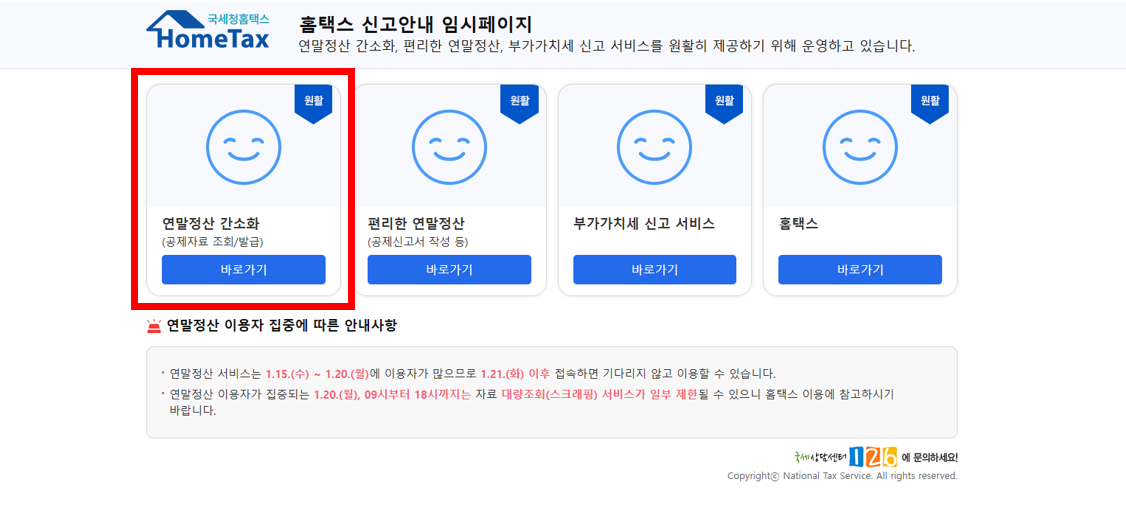Click smiley face icon on 편리한 연말정산 card
The image size is (1126, 524).
tap(450, 147)
